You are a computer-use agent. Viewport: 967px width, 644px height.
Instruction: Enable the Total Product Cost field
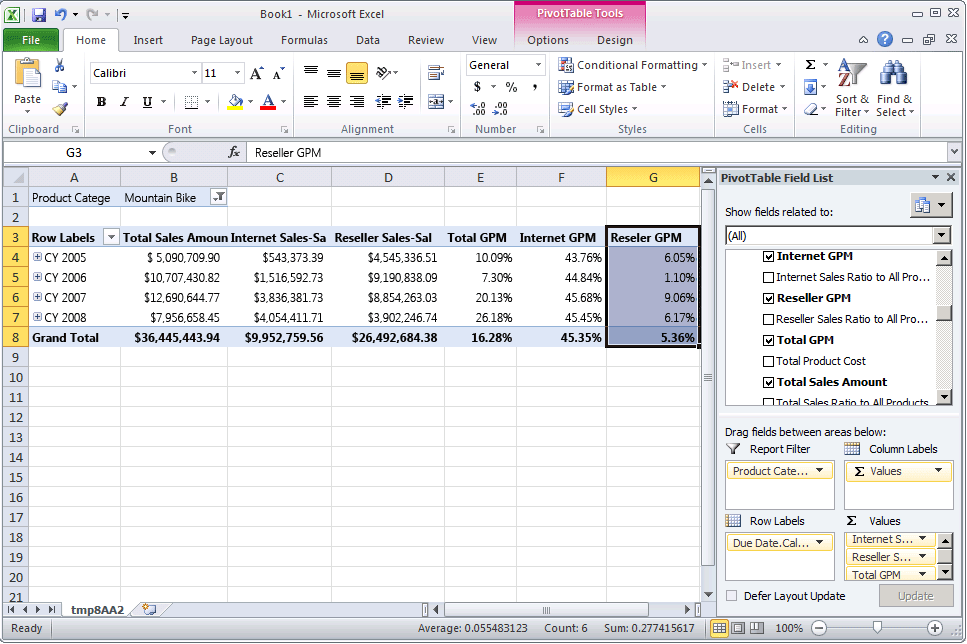click(x=768, y=361)
